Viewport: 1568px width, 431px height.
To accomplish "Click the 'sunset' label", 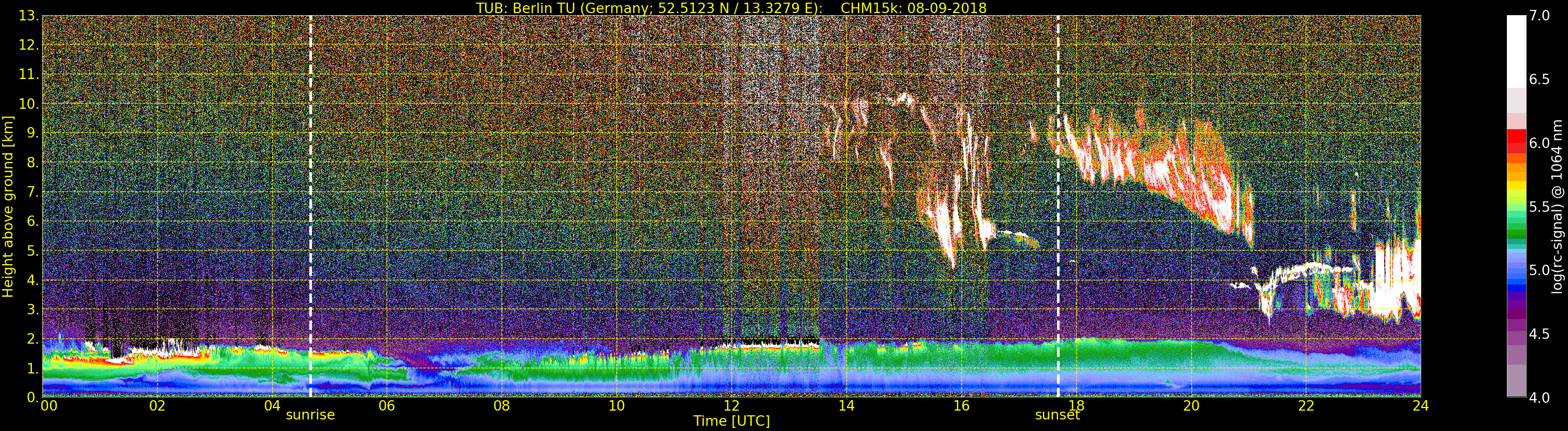I will pyautogui.click(x=1058, y=415).
